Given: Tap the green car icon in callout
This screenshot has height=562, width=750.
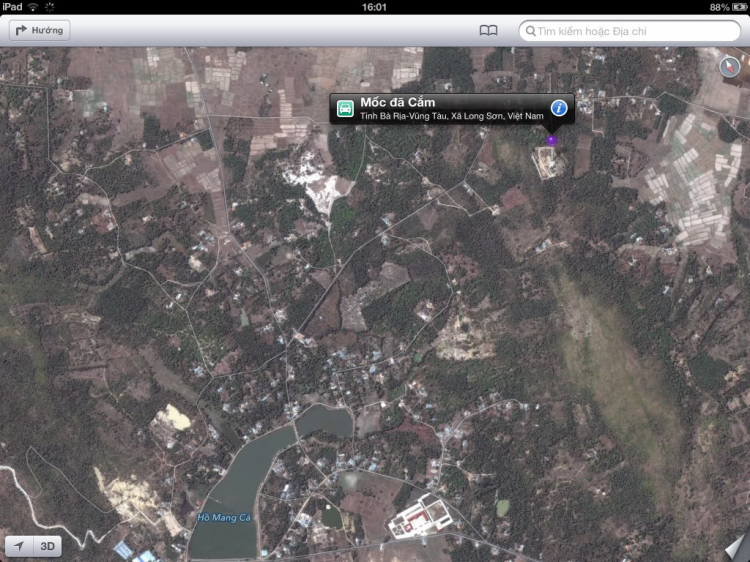Looking at the screenshot, I should point(345,109).
